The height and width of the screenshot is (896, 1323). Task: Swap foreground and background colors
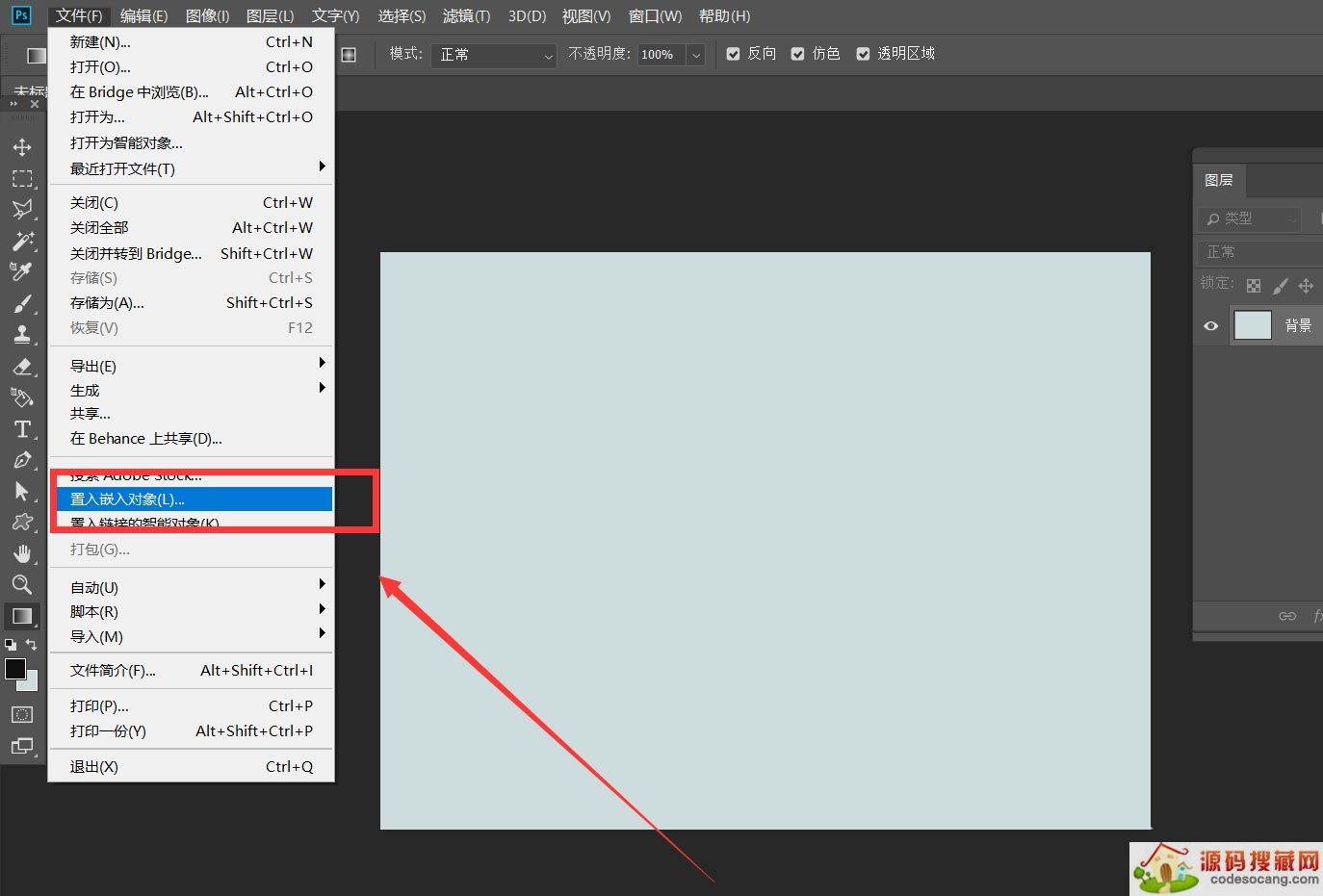[x=32, y=644]
